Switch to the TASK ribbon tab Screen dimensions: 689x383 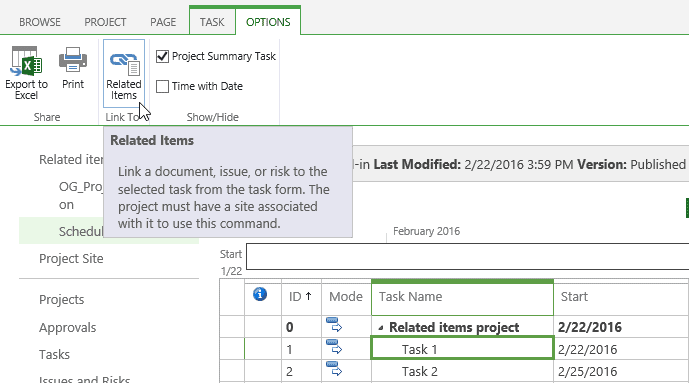coord(212,22)
